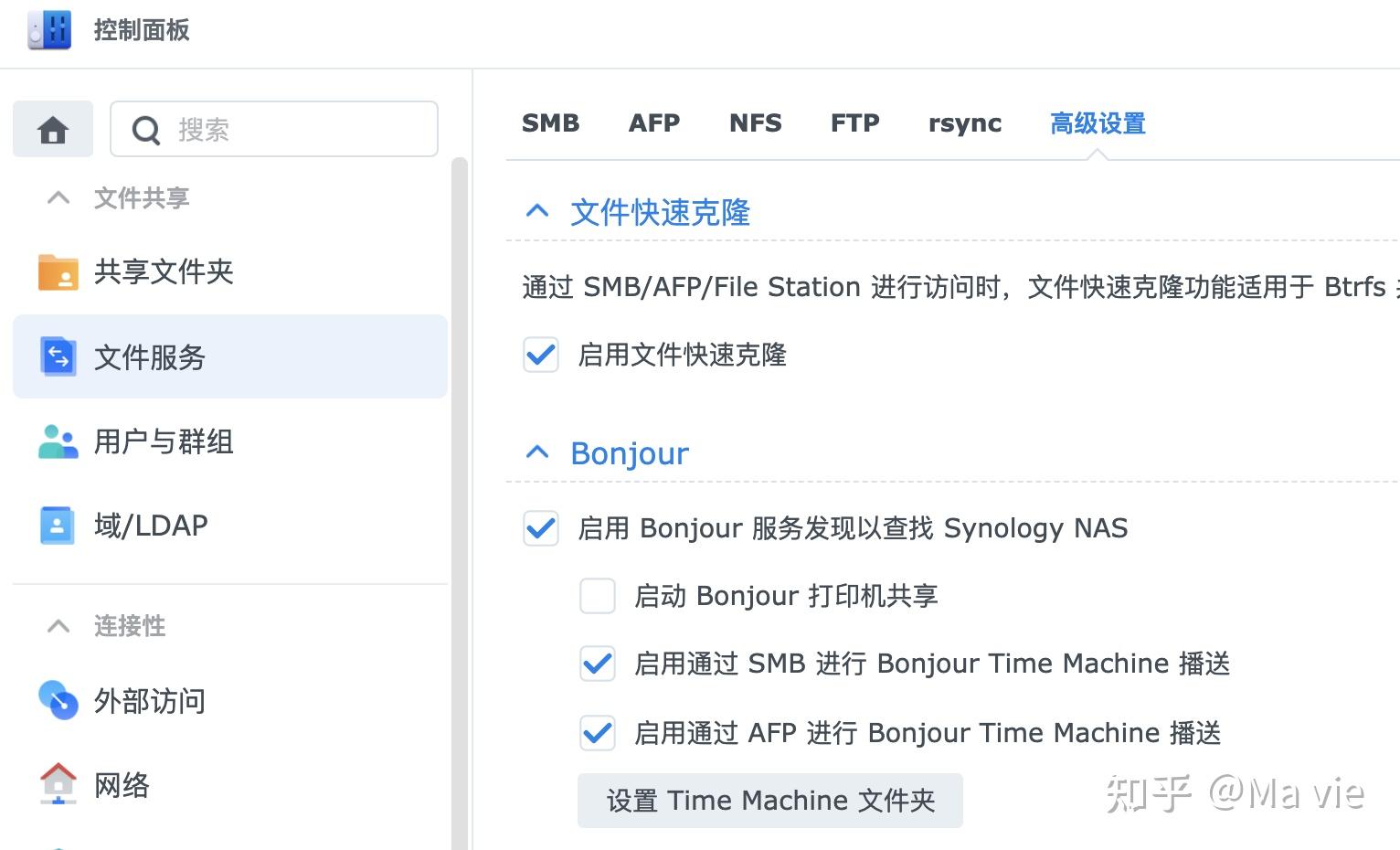Switch to the SMB tab

551,123
